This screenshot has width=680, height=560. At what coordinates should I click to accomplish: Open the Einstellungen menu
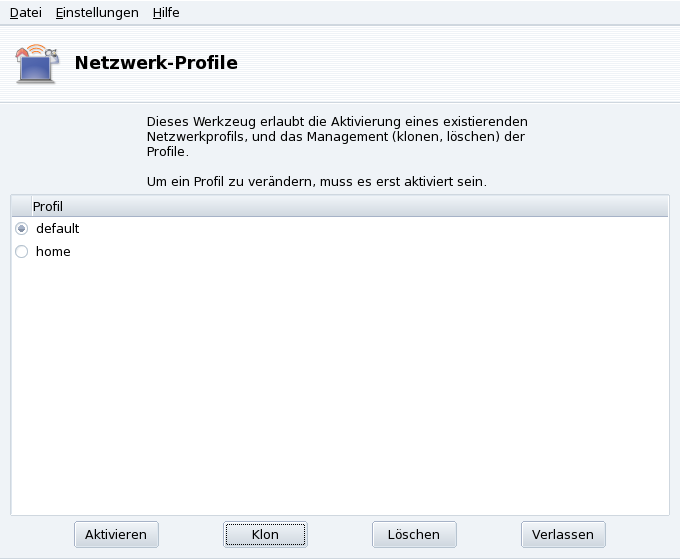[x=97, y=13]
